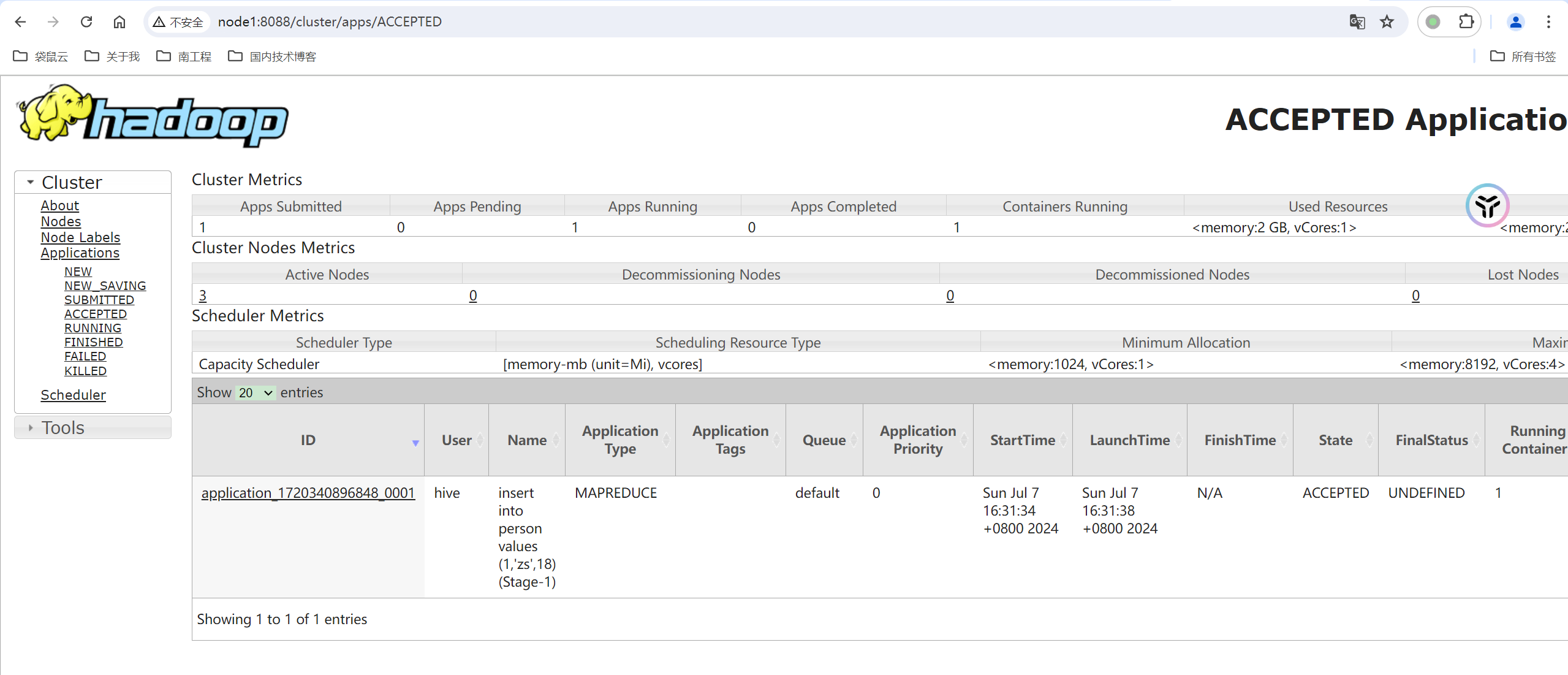
Task: Open the 袋鼠云 bookmark folder
Action: [x=40, y=56]
